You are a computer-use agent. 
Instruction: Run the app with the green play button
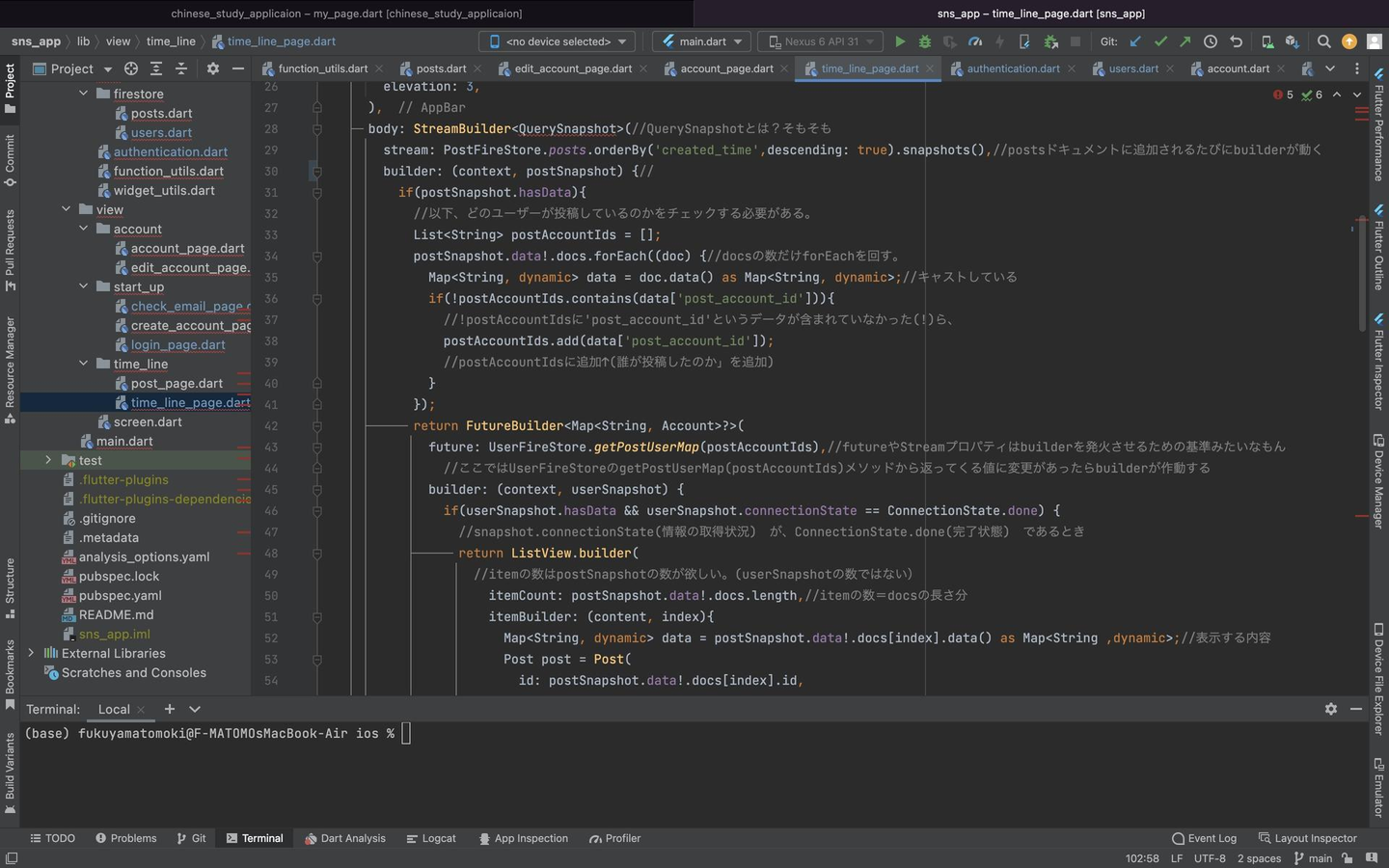click(x=900, y=41)
